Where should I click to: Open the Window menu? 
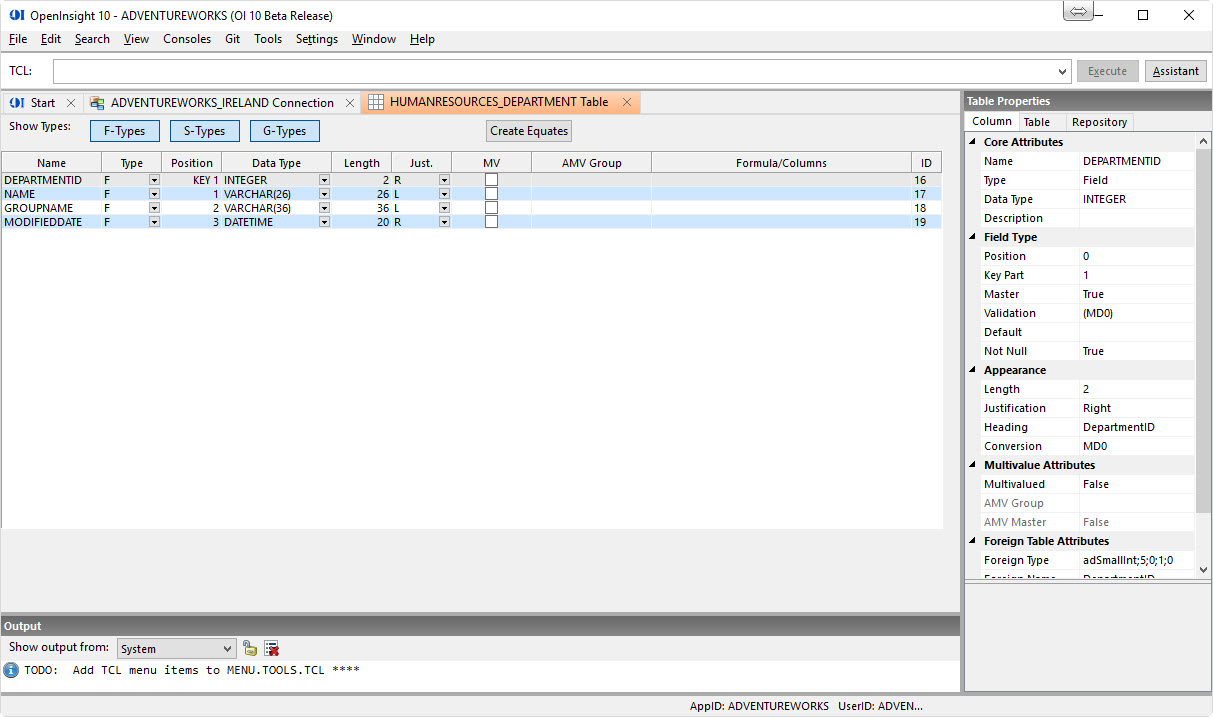click(x=374, y=39)
